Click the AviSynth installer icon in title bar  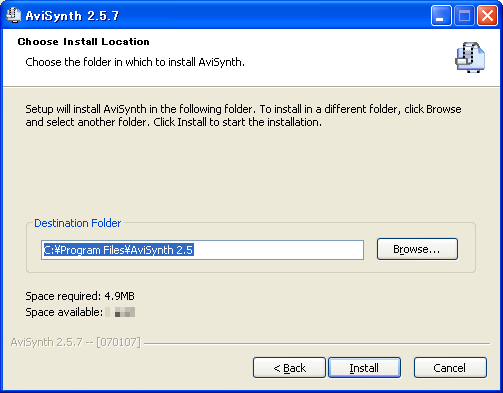coord(13,15)
